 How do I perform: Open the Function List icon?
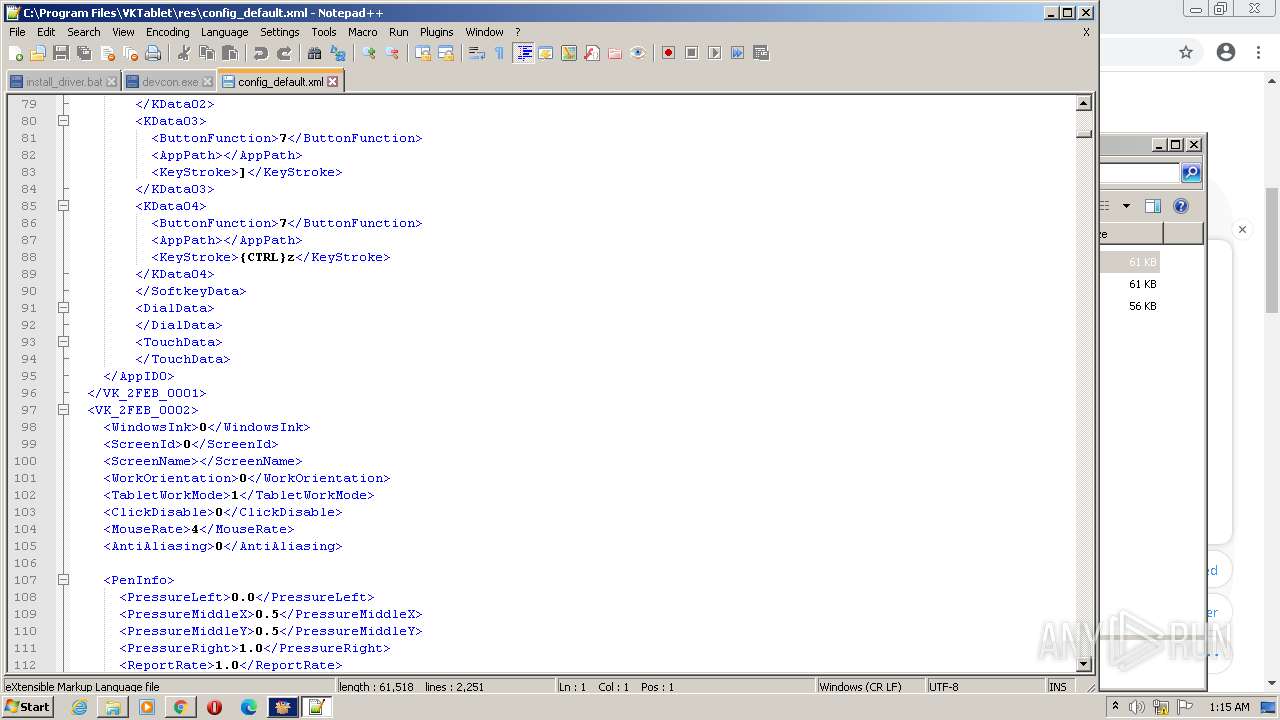click(592, 53)
